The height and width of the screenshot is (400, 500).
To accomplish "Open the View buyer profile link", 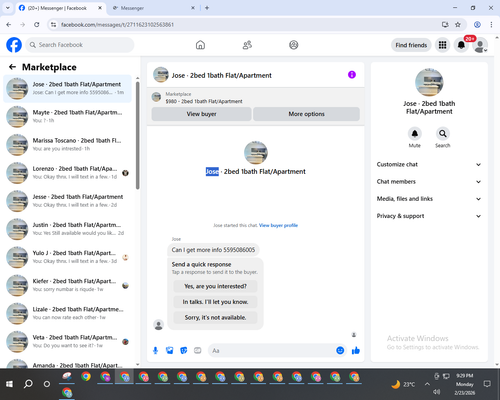I will (x=278, y=225).
